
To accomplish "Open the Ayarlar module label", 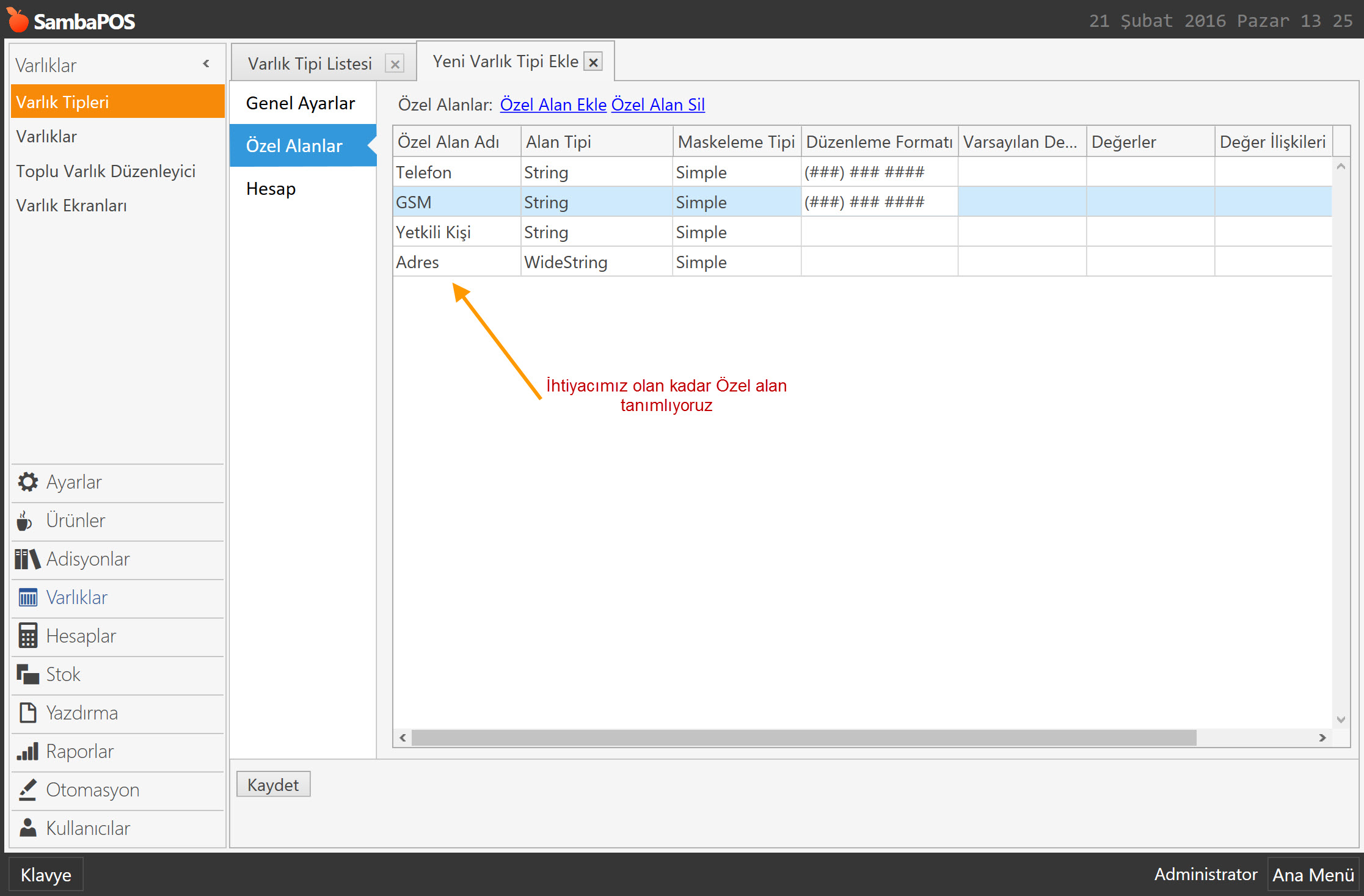I will (74, 482).
